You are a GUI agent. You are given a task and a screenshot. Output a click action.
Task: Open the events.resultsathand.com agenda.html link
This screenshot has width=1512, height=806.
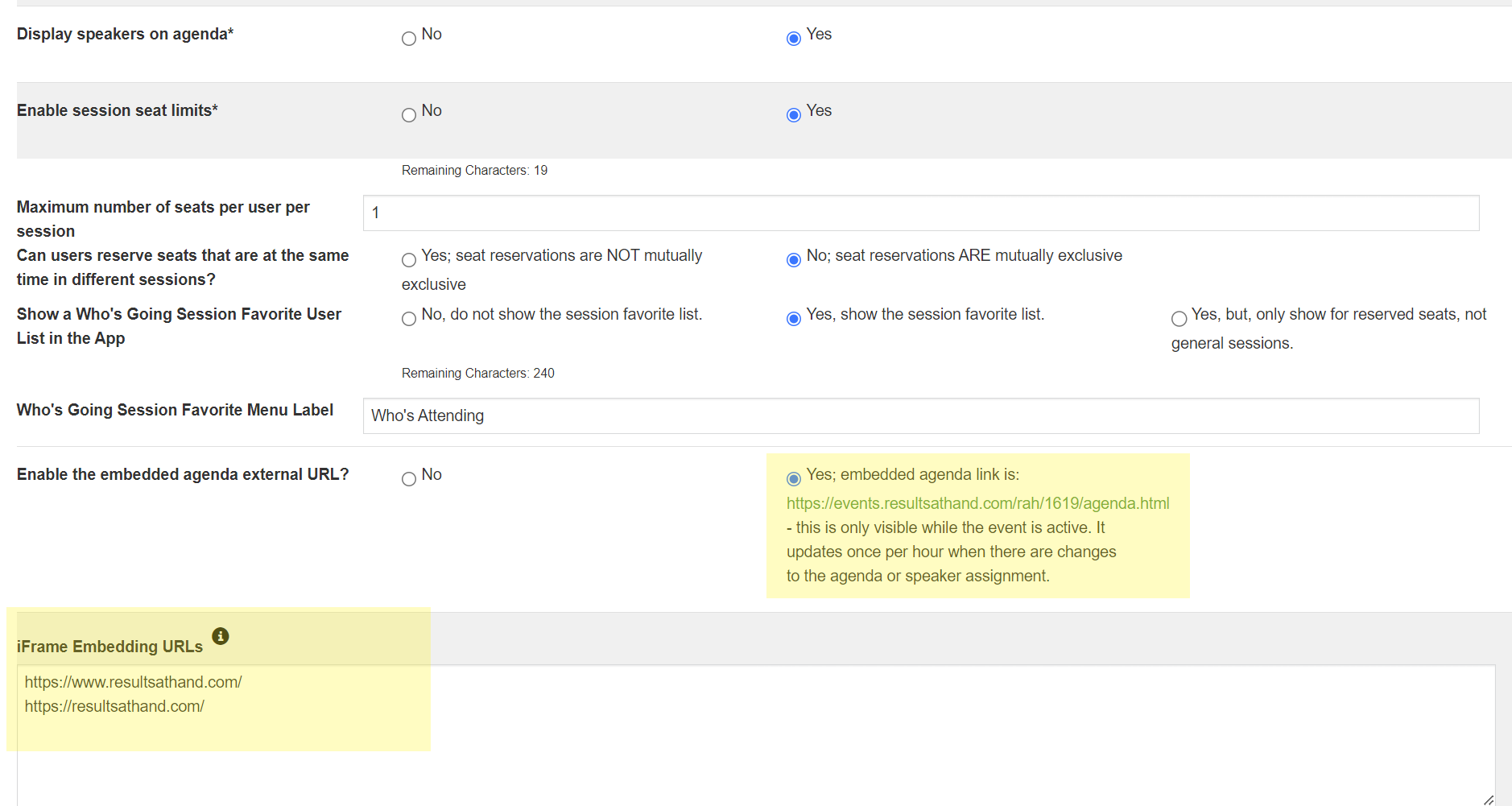977,503
